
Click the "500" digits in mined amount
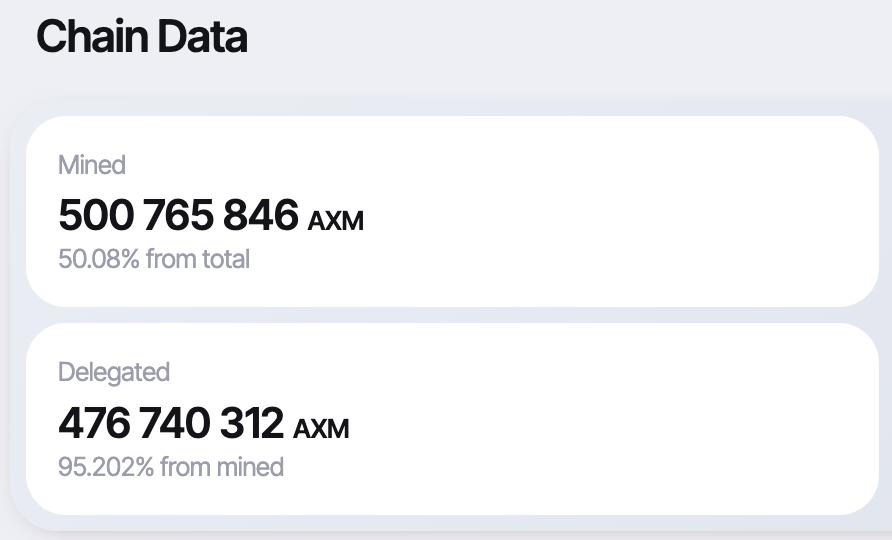click(96, 215)
